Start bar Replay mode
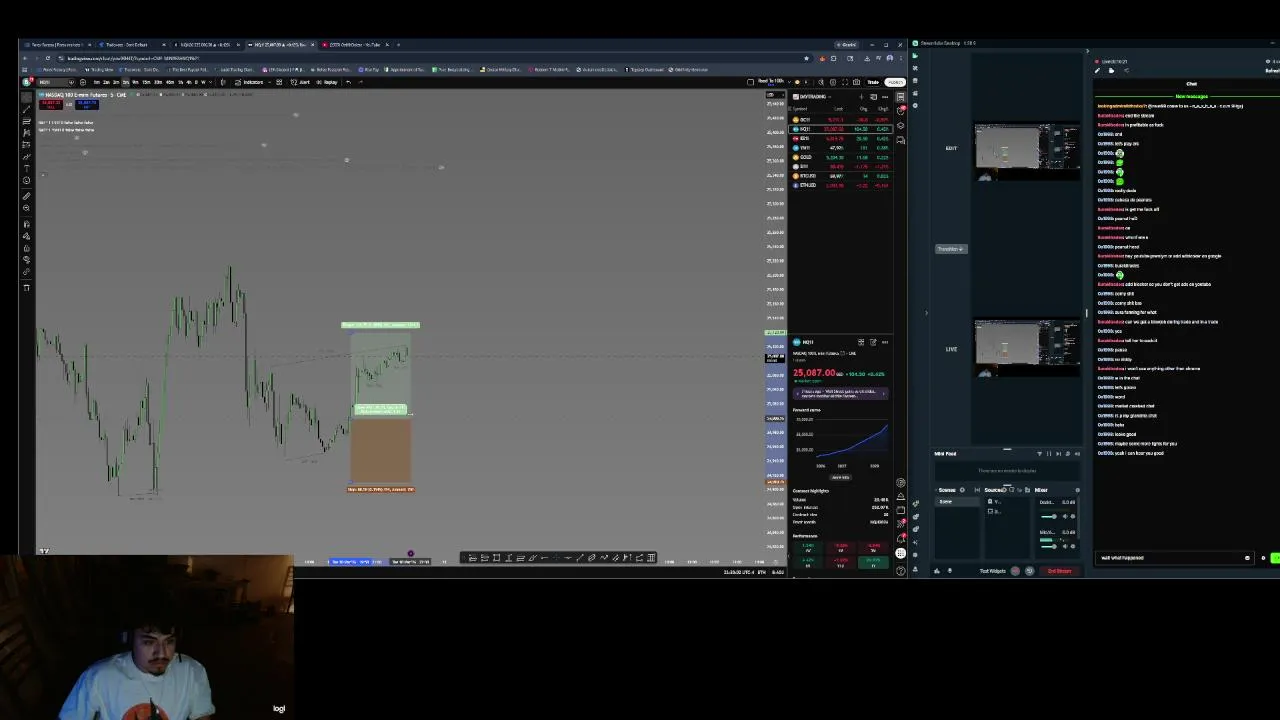Screen dimensions: 1280x720 (328, 82)
